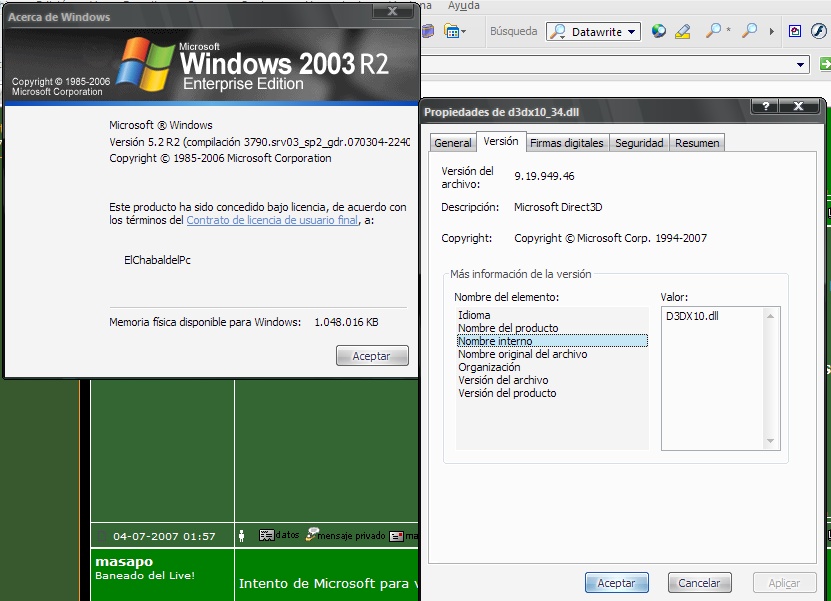Click Aceptar in Acerca de Windows dialog
Screen dimensions: 831x601
(x=372, y=356)
